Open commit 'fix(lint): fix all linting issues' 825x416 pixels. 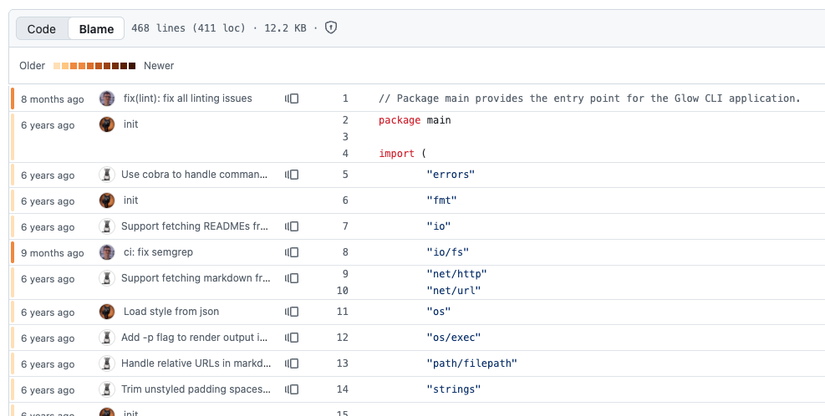(188, 98)
